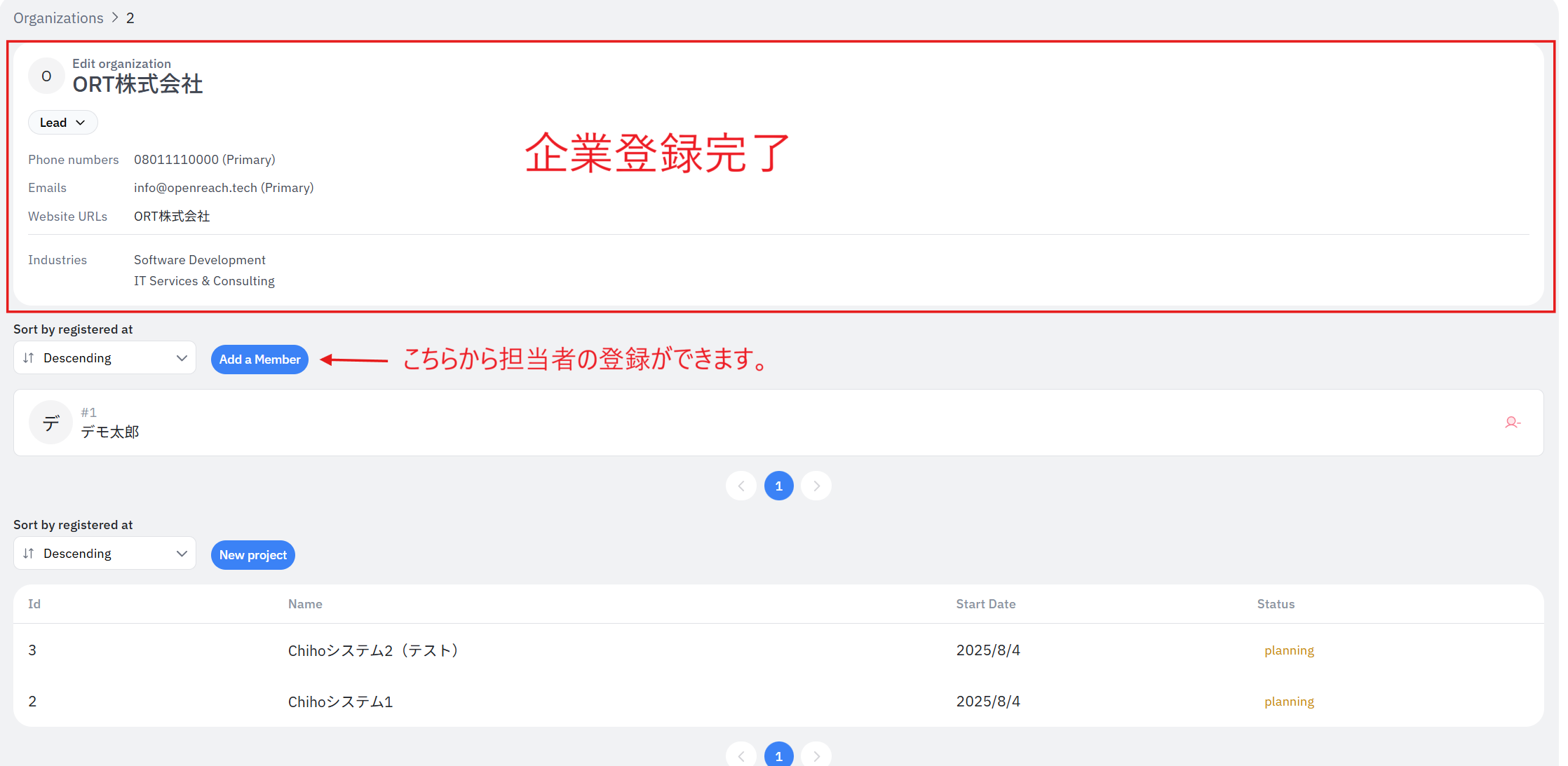Click the sort icon in the members Descending dropdown
This screenshot has width=1568, height=766.
tap(29, 358)
